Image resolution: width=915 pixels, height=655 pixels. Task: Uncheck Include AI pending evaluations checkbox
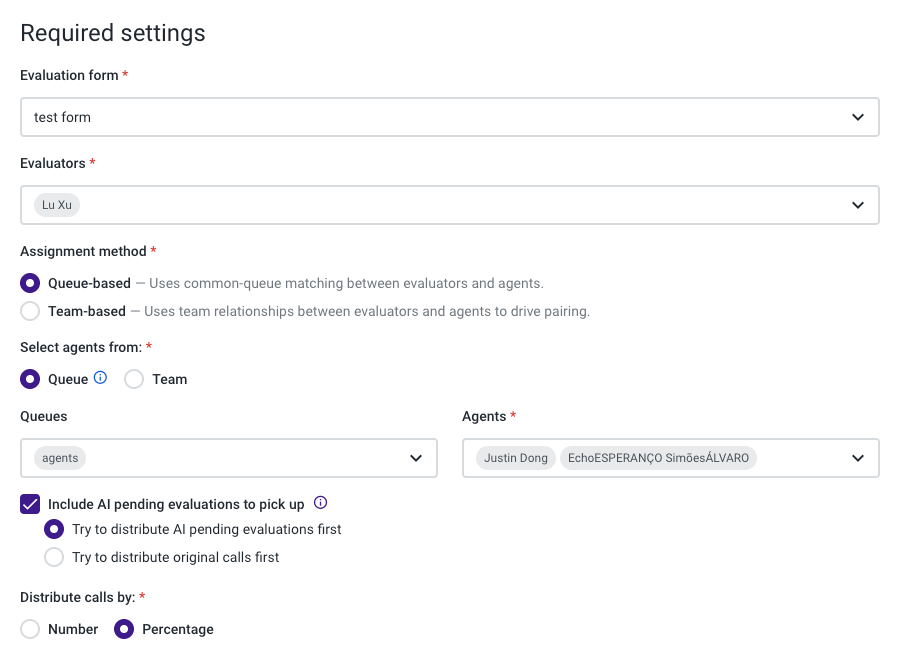coord(30,504)
